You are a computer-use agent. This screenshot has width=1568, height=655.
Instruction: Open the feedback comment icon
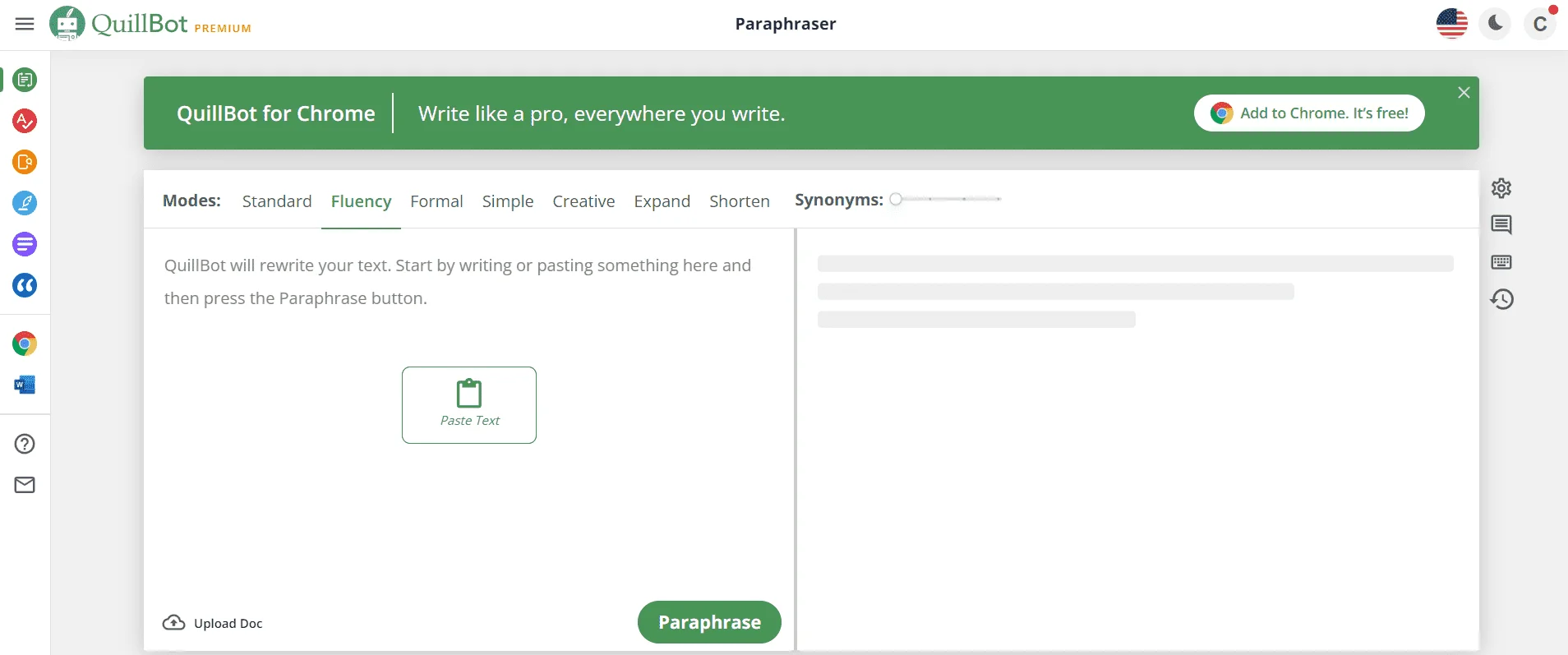1501,224
